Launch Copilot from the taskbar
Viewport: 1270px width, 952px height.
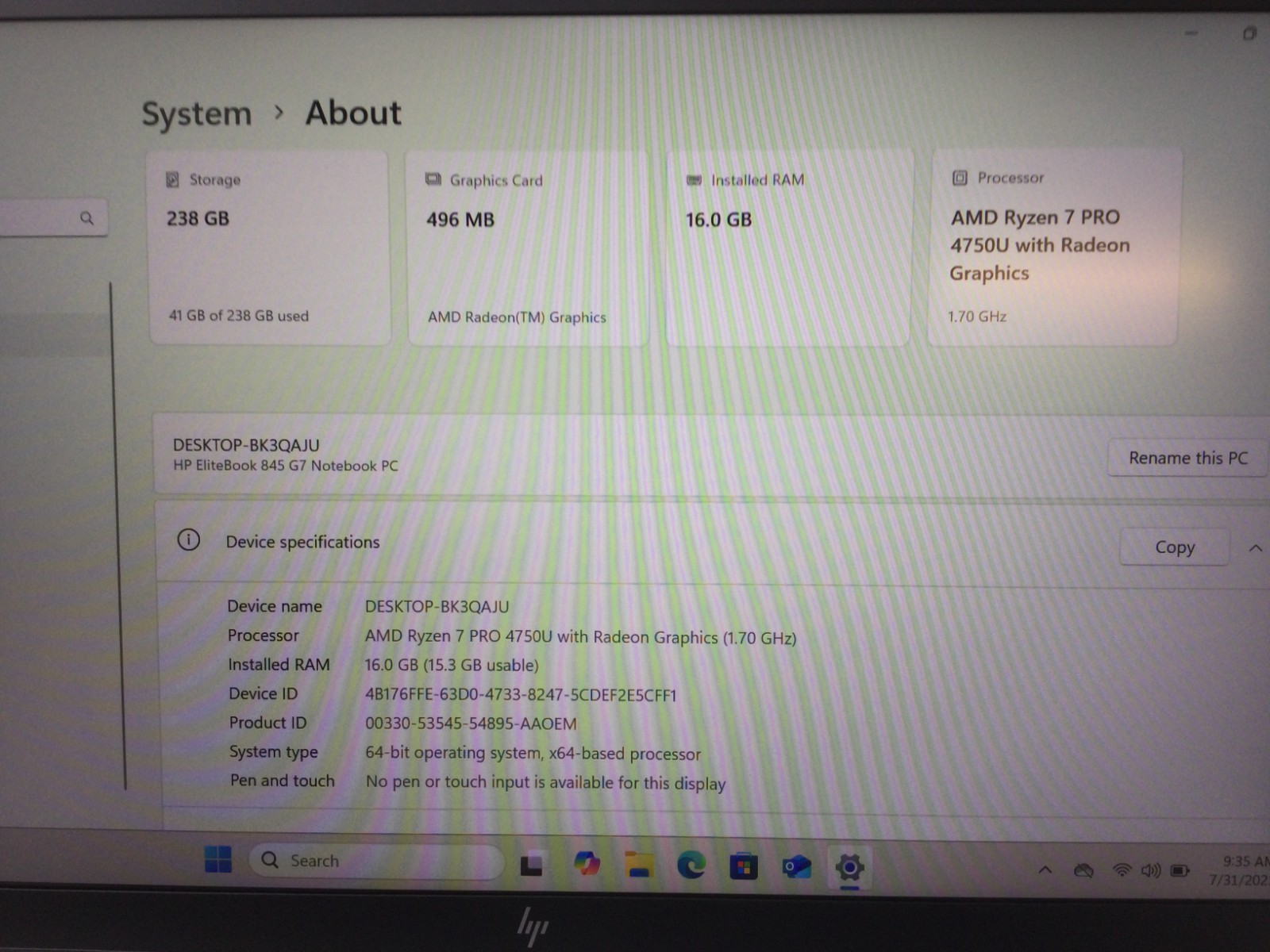tap(587, 863)
